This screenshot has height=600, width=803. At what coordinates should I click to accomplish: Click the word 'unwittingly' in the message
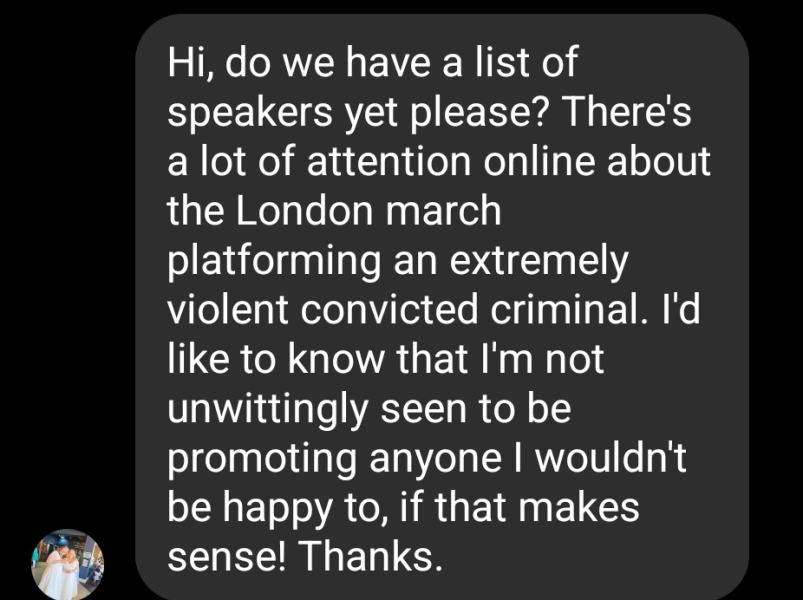[265, 409]
